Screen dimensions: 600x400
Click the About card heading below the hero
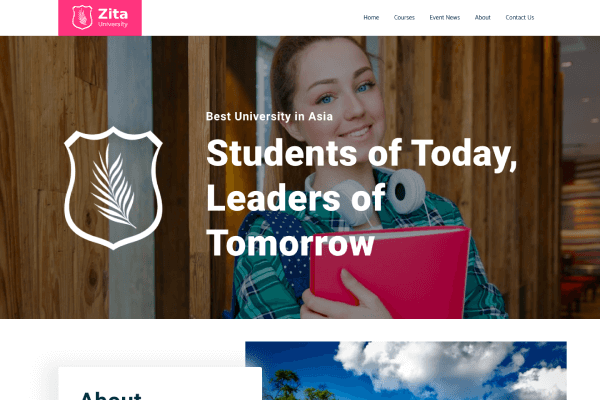tap(111, 395)
